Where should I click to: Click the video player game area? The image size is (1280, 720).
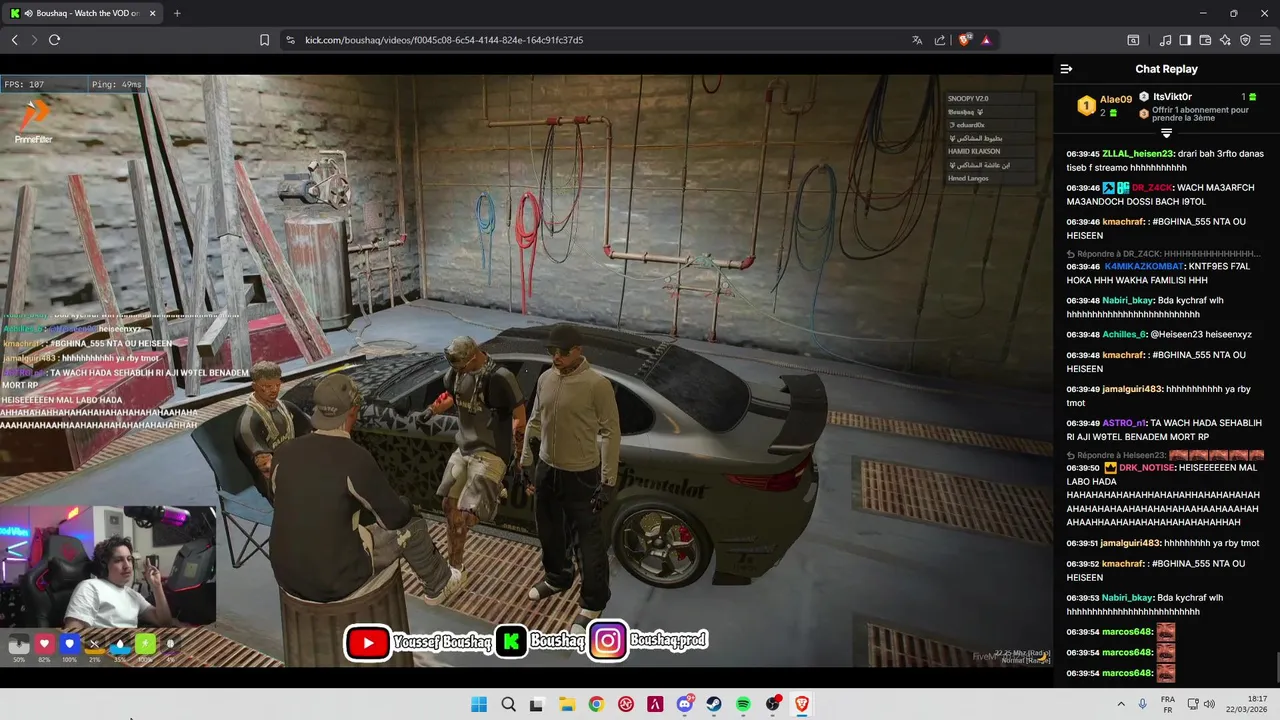click(x=525, y=370)
